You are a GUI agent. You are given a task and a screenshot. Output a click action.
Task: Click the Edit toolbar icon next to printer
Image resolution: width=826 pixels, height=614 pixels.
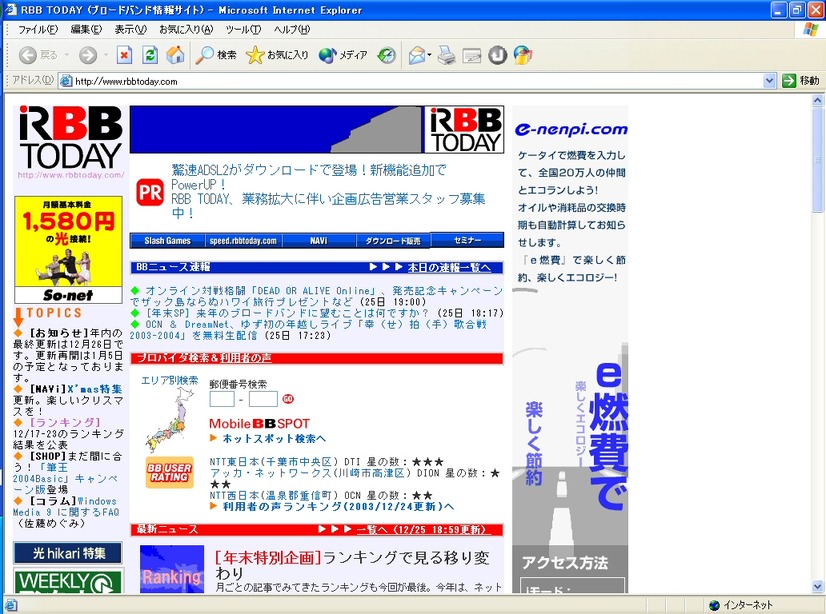coord(472,55)
